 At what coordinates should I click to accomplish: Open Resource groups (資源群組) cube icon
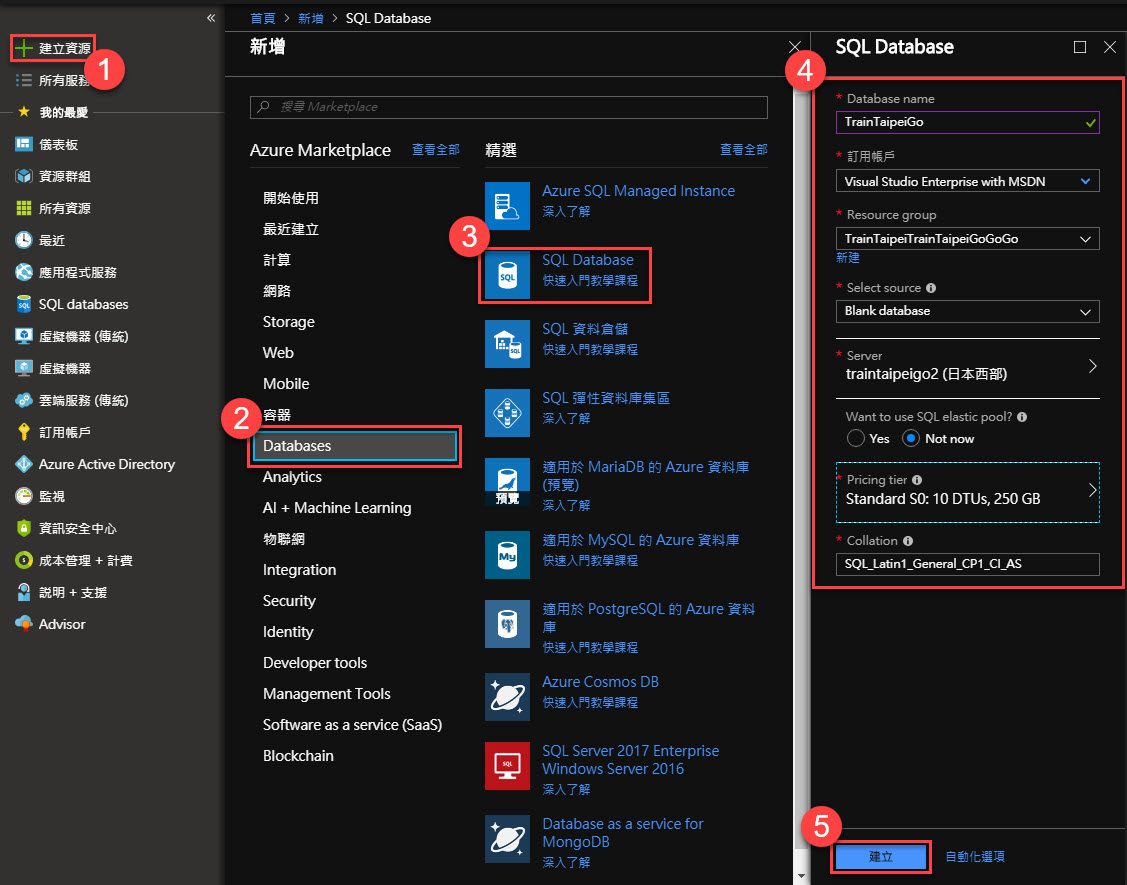24,176
